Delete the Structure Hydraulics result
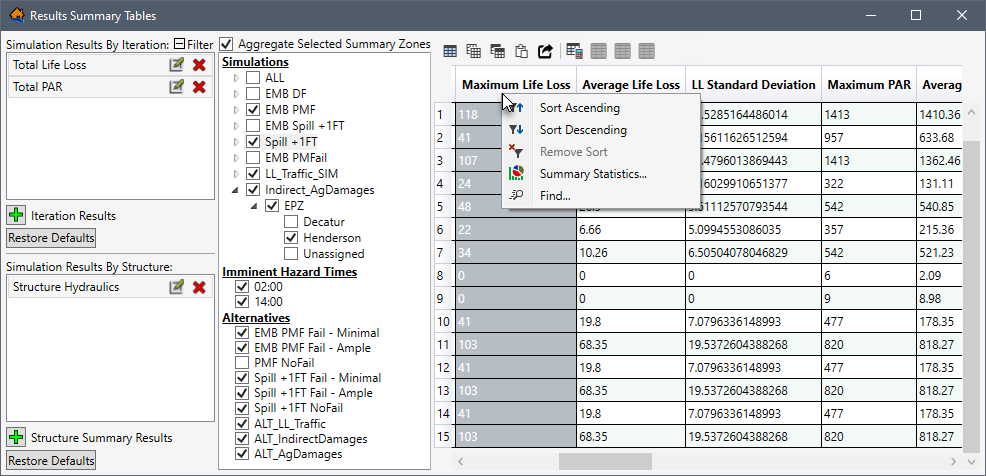Screen dimensions: 986x476 point(199,287)
